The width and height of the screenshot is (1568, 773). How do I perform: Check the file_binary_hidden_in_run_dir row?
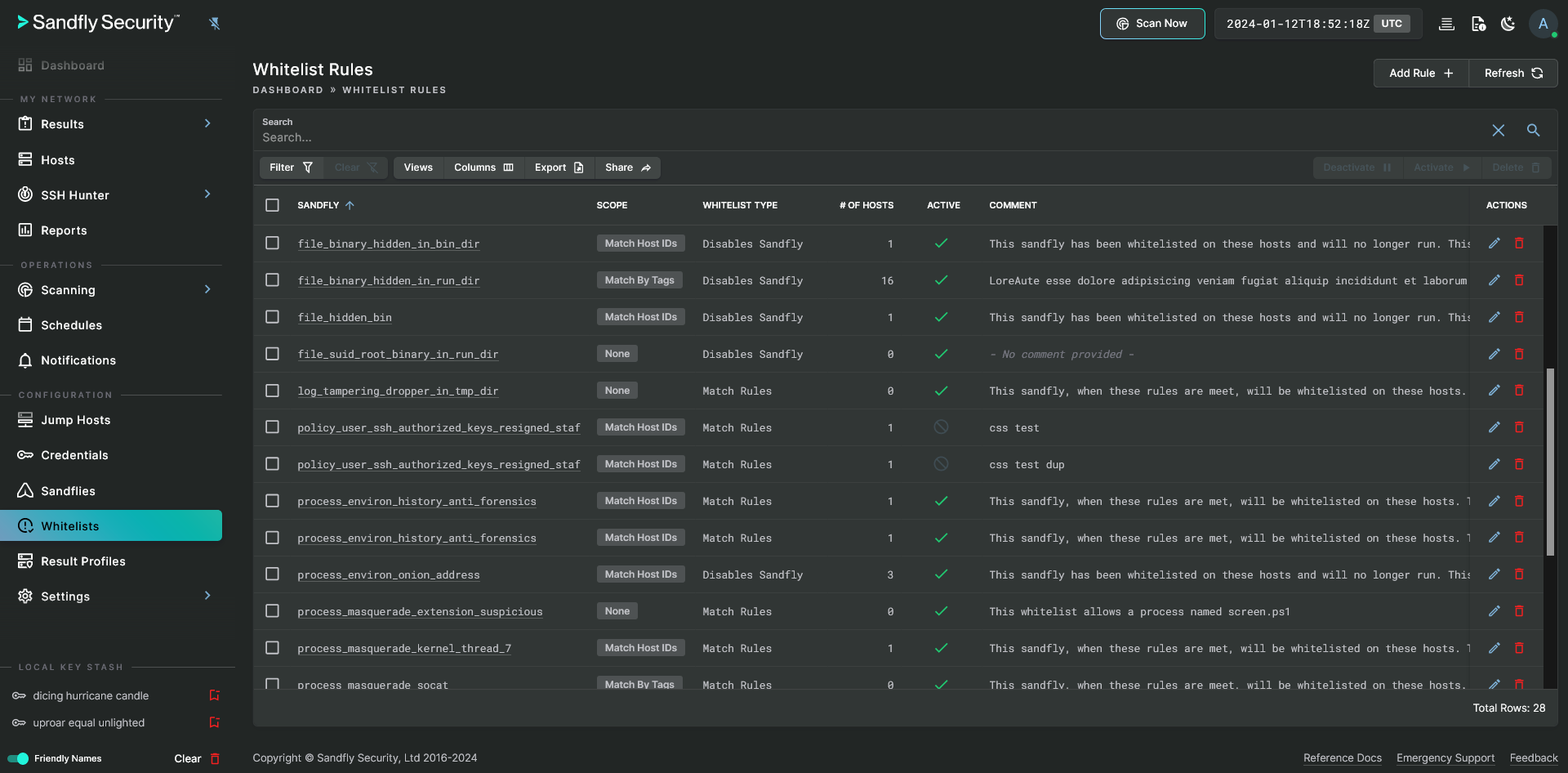click(273, 280)
